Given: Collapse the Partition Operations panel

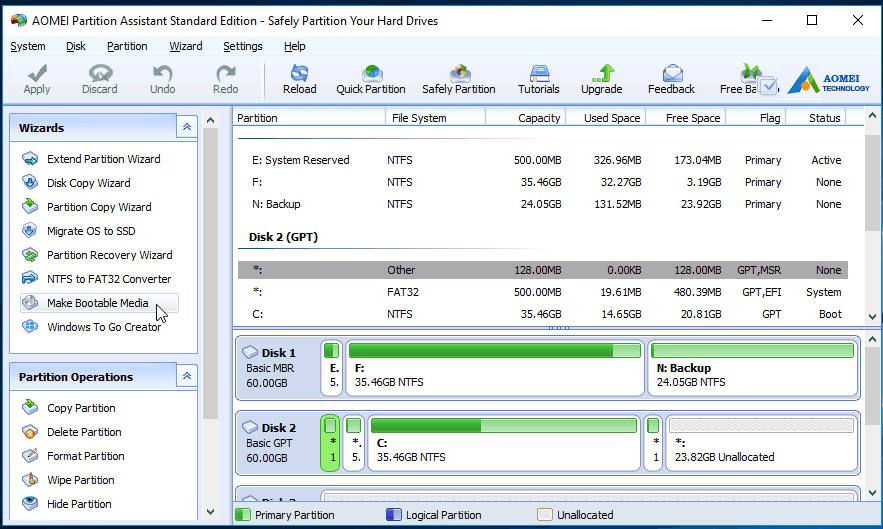Looking at the screenshot, I should tap(186, 376).
